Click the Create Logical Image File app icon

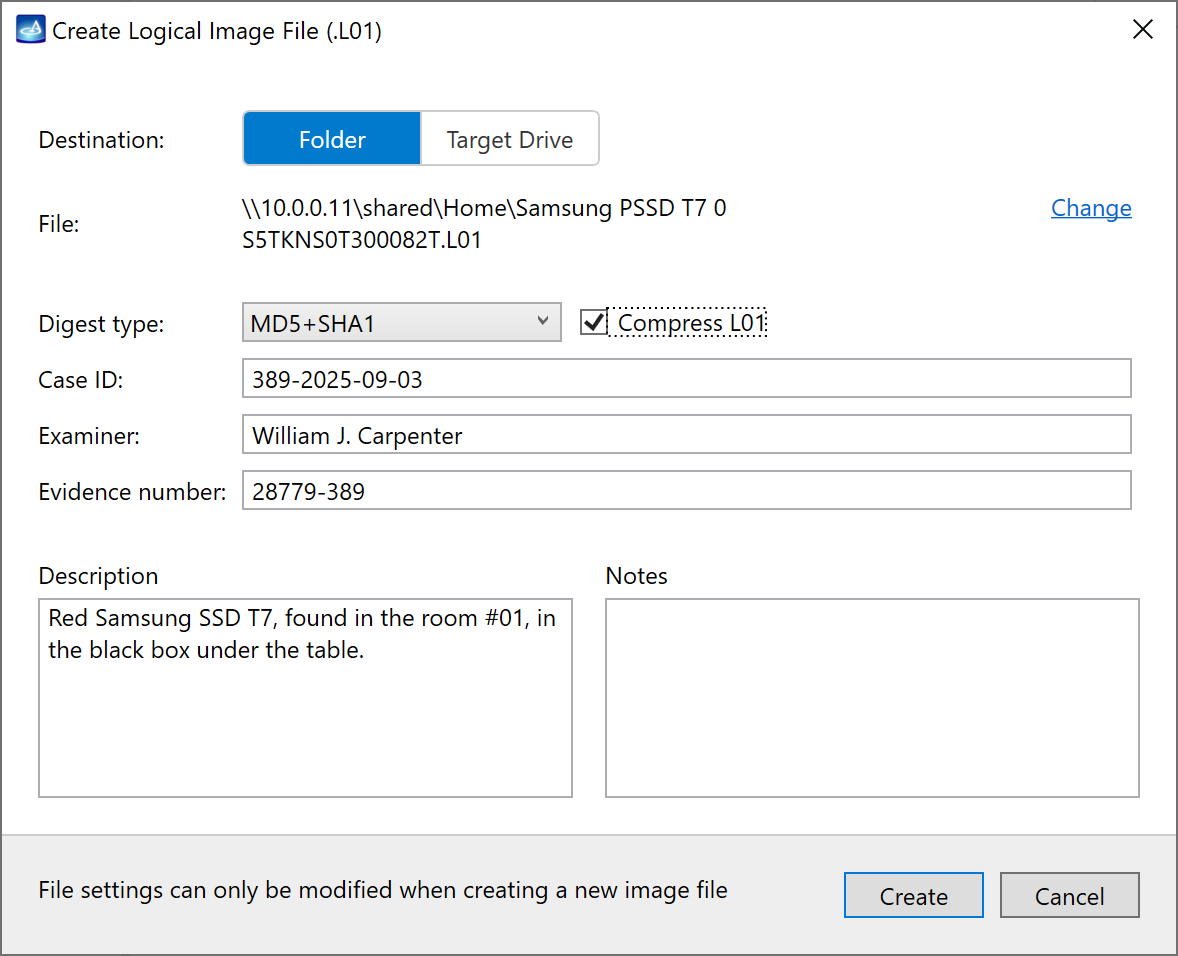tap(29, 29)
